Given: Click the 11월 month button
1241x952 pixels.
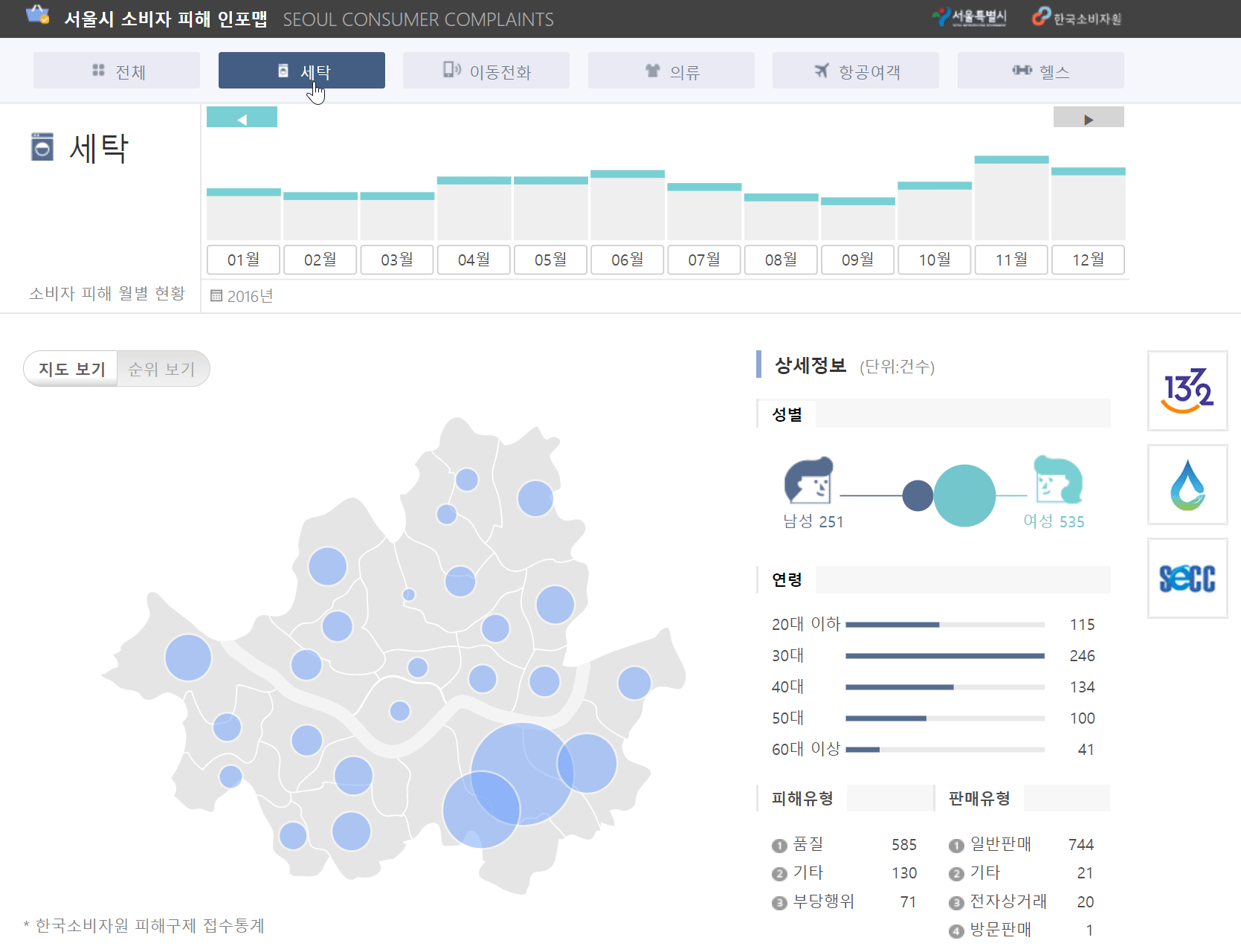Looking at the screenshot, I should (x=1011, y=260).
